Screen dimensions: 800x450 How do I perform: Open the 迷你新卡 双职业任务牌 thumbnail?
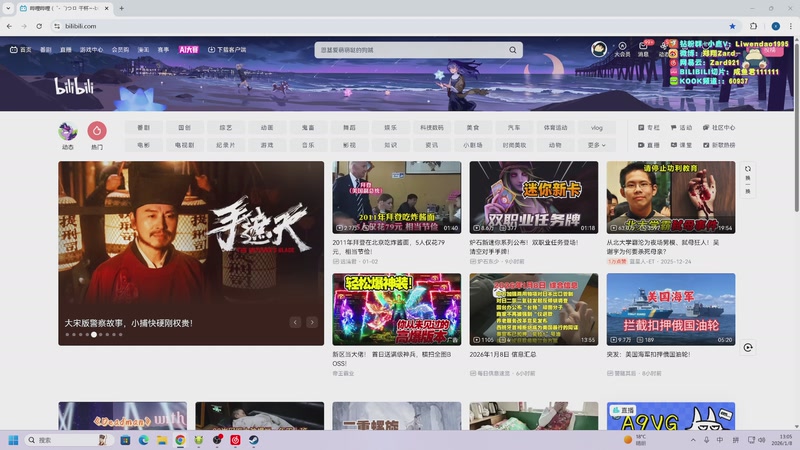(534, 197)
